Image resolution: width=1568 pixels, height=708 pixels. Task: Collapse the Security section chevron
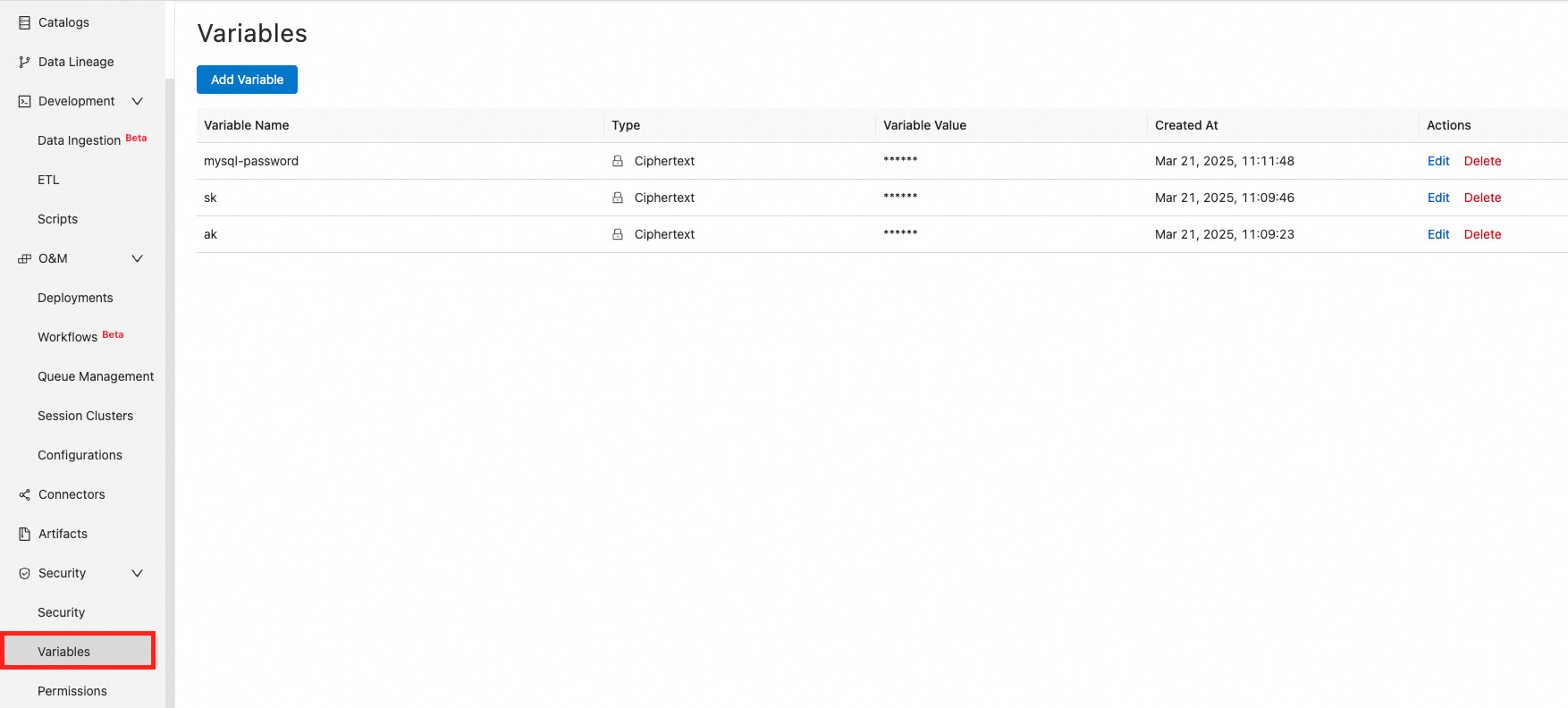(x=137, y=573)
